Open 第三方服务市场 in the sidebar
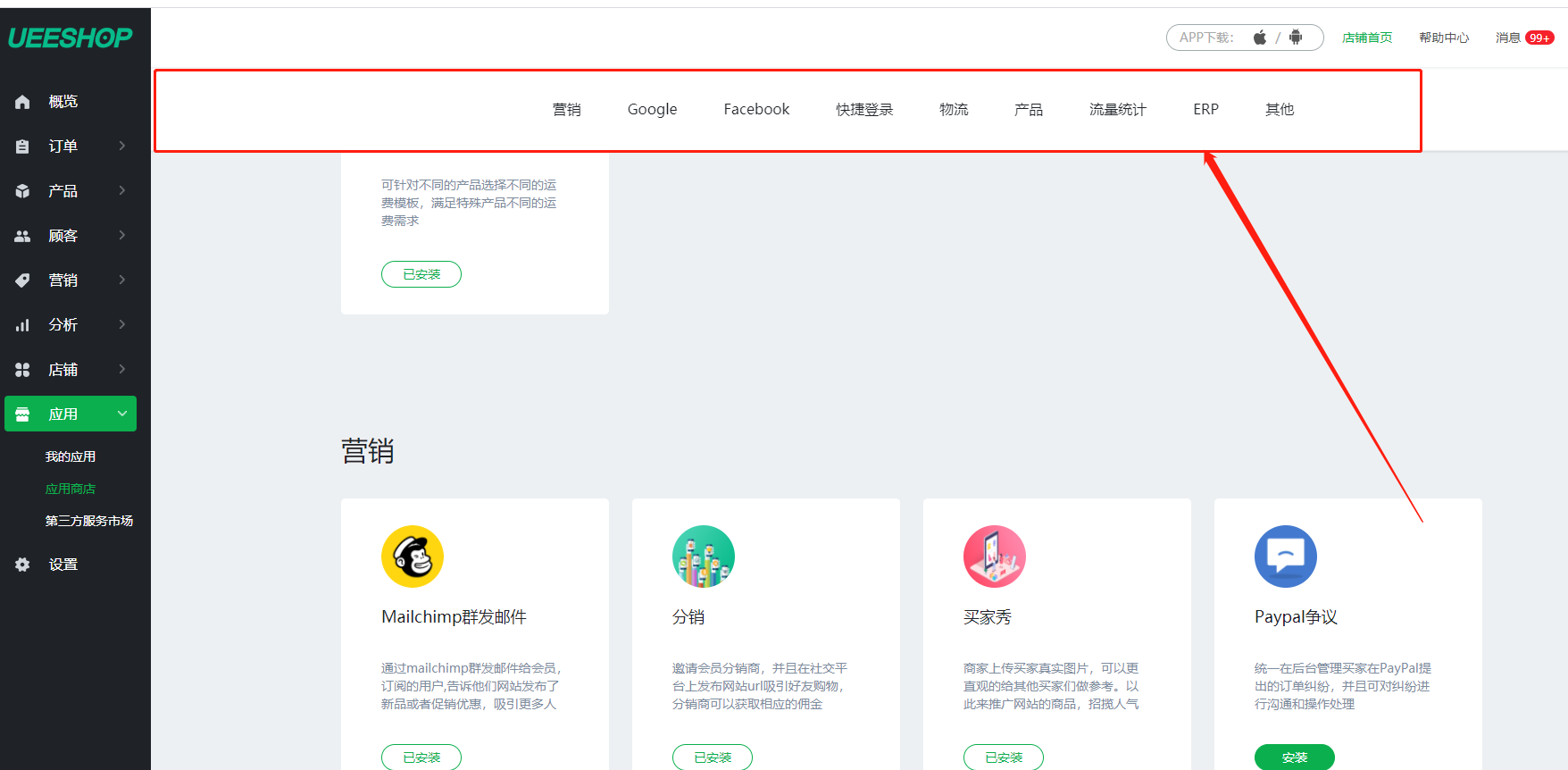Image resolution: width=1568 pixels, height=770 pixels. point(89,521)
